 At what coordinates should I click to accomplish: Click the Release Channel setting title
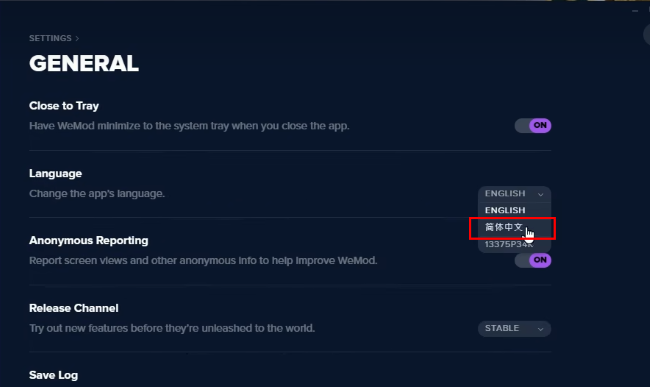pos(74,308)
